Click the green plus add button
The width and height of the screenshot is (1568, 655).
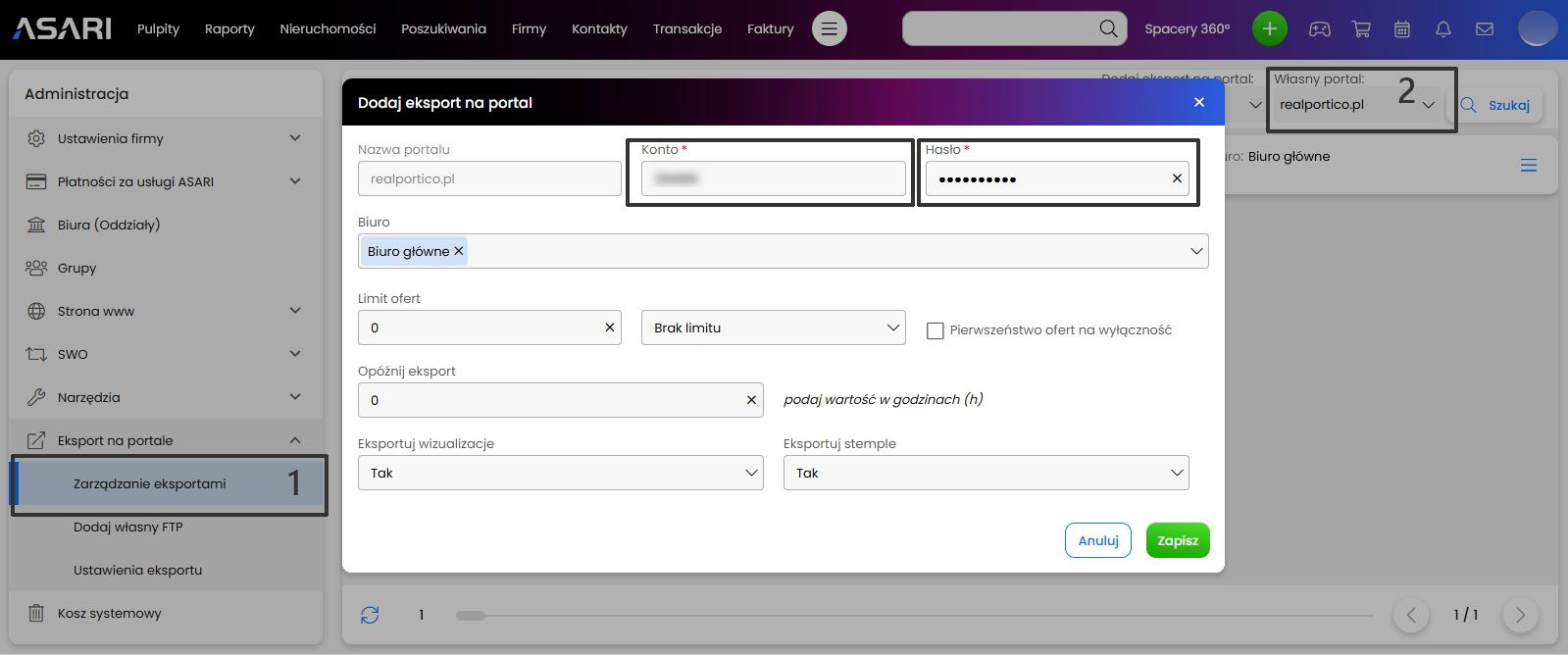[x=1269, y=28]
